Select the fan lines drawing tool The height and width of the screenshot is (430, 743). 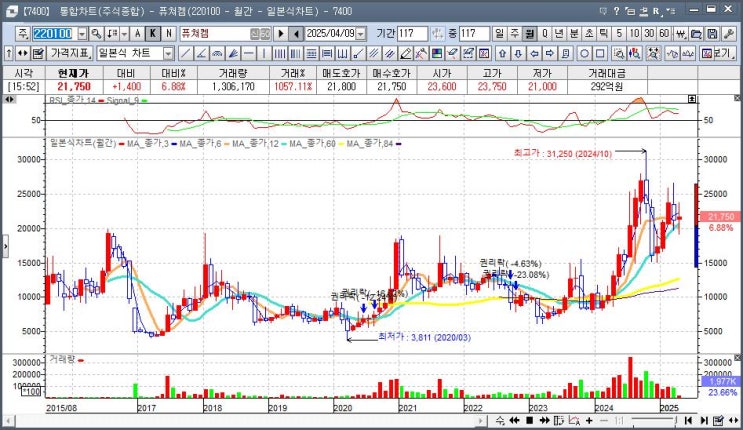click(x=233, y=53)
